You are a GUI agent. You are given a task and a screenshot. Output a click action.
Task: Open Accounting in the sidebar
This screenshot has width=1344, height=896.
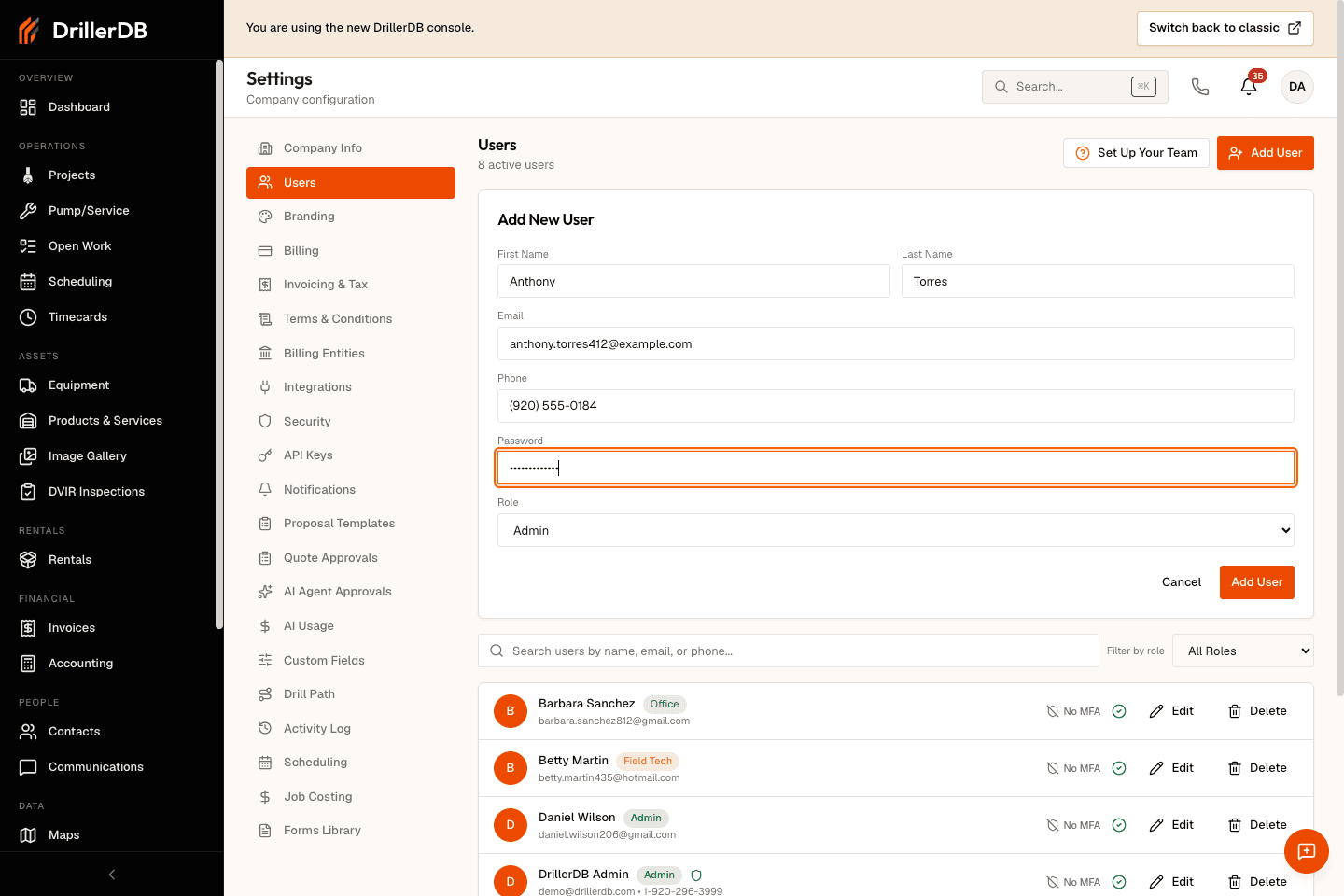[x=107, y=664]
